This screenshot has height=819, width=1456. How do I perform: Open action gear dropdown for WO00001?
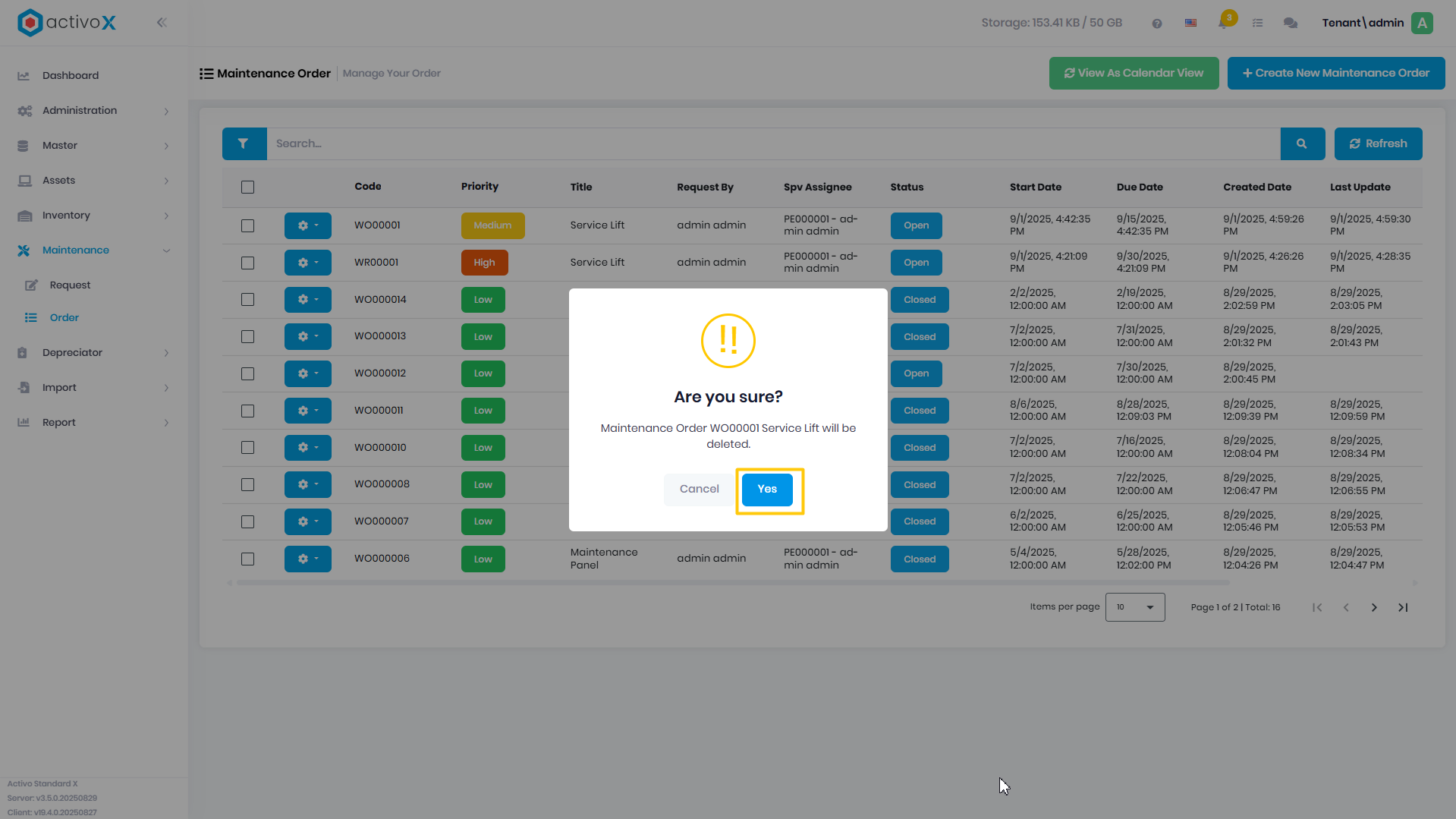[x=308, y=225]
